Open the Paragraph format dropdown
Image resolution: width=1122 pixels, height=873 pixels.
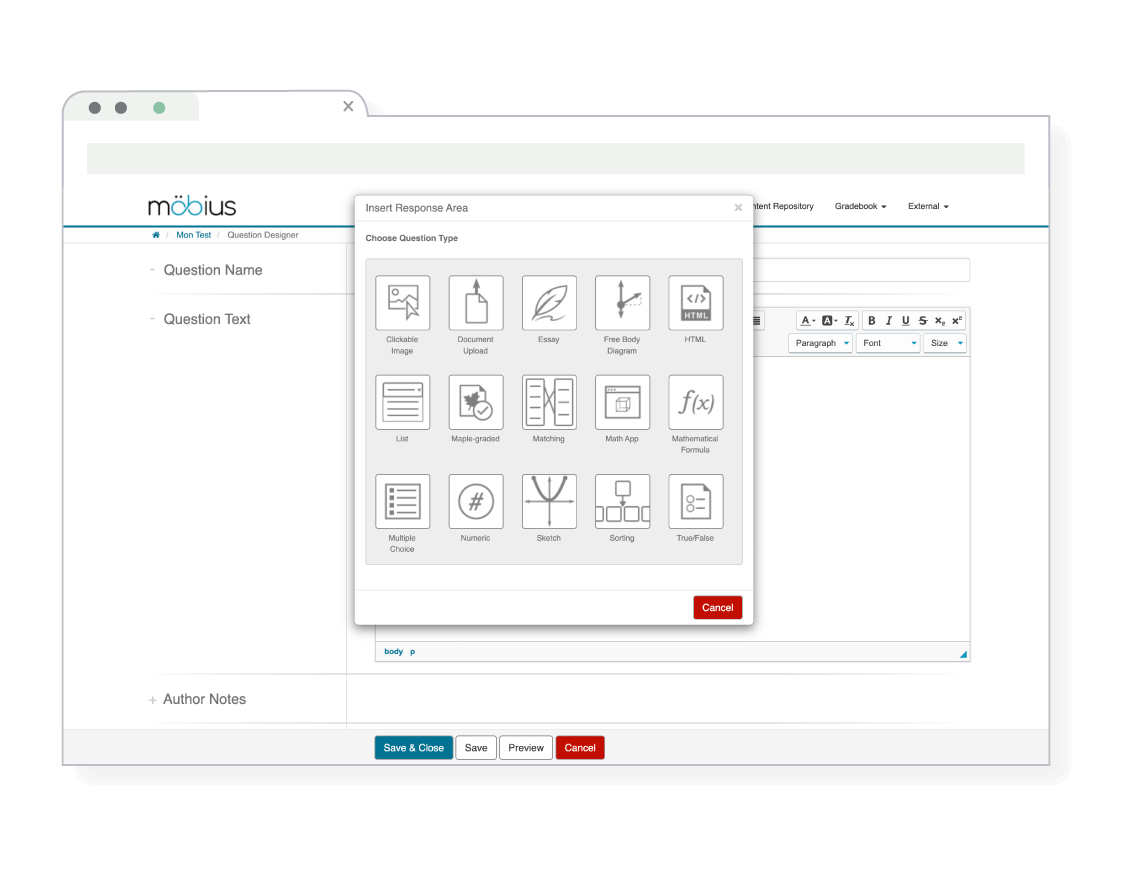[x=821, y=343]
